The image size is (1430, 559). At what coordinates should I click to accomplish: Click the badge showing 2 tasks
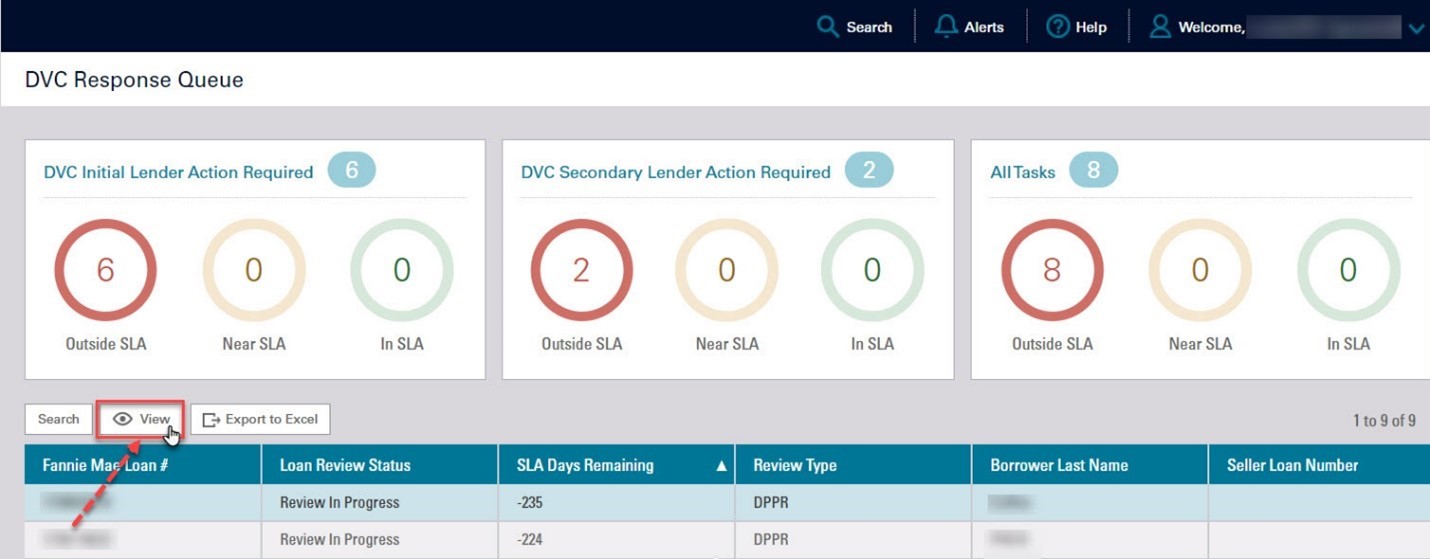click(x=869, y=171)
